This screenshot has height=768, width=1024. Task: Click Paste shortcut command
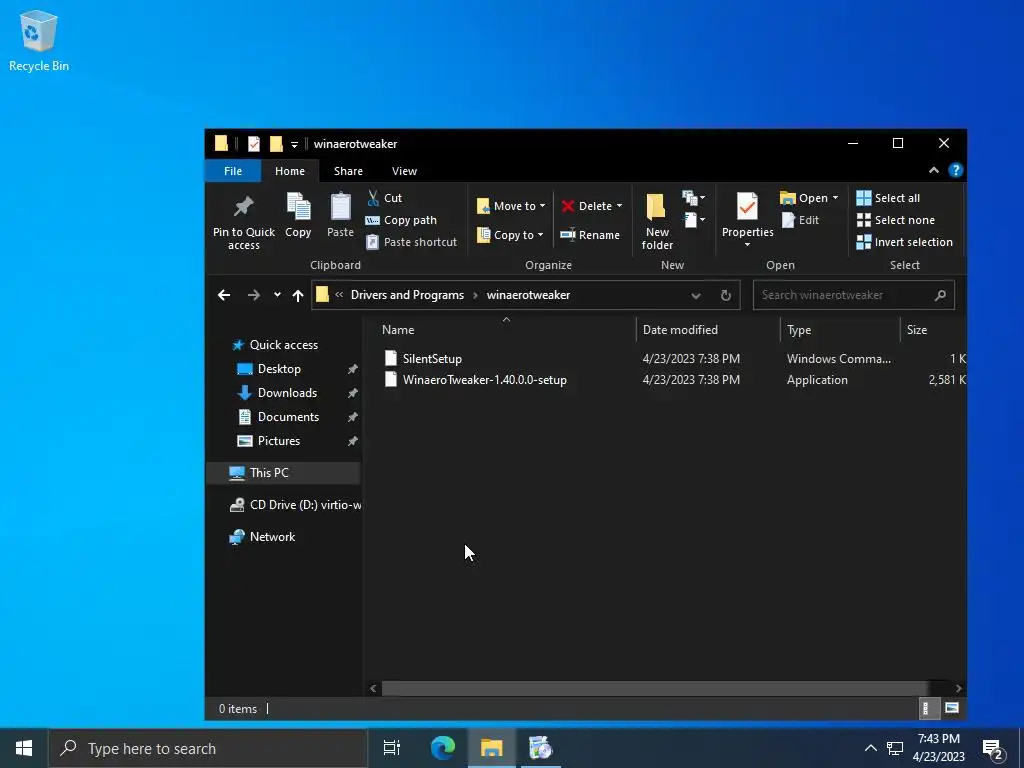click(411, 242)
